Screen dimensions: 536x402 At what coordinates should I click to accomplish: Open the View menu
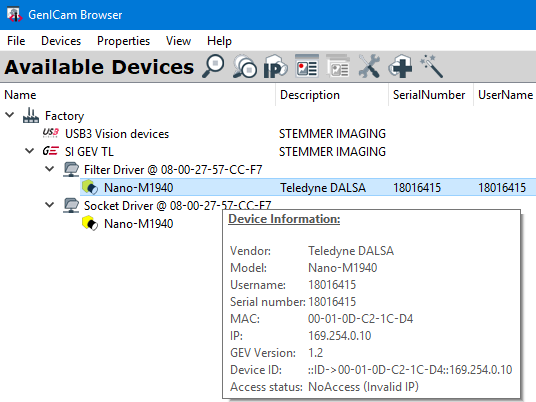(178, 41)
